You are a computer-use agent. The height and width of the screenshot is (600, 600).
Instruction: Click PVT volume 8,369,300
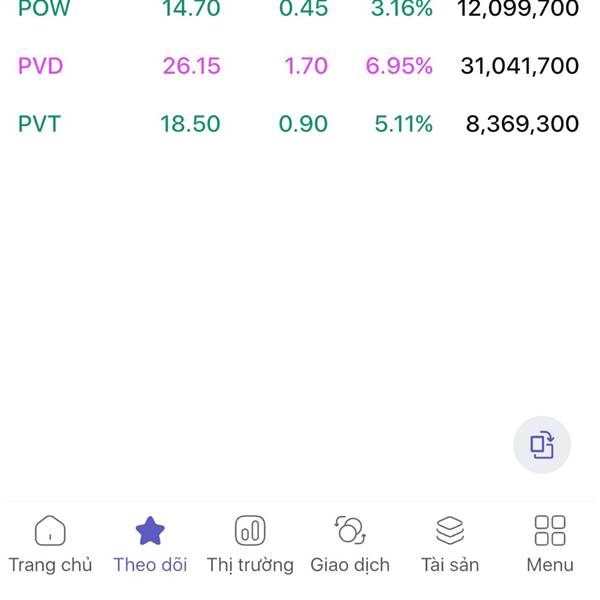(x=522, y=124)
